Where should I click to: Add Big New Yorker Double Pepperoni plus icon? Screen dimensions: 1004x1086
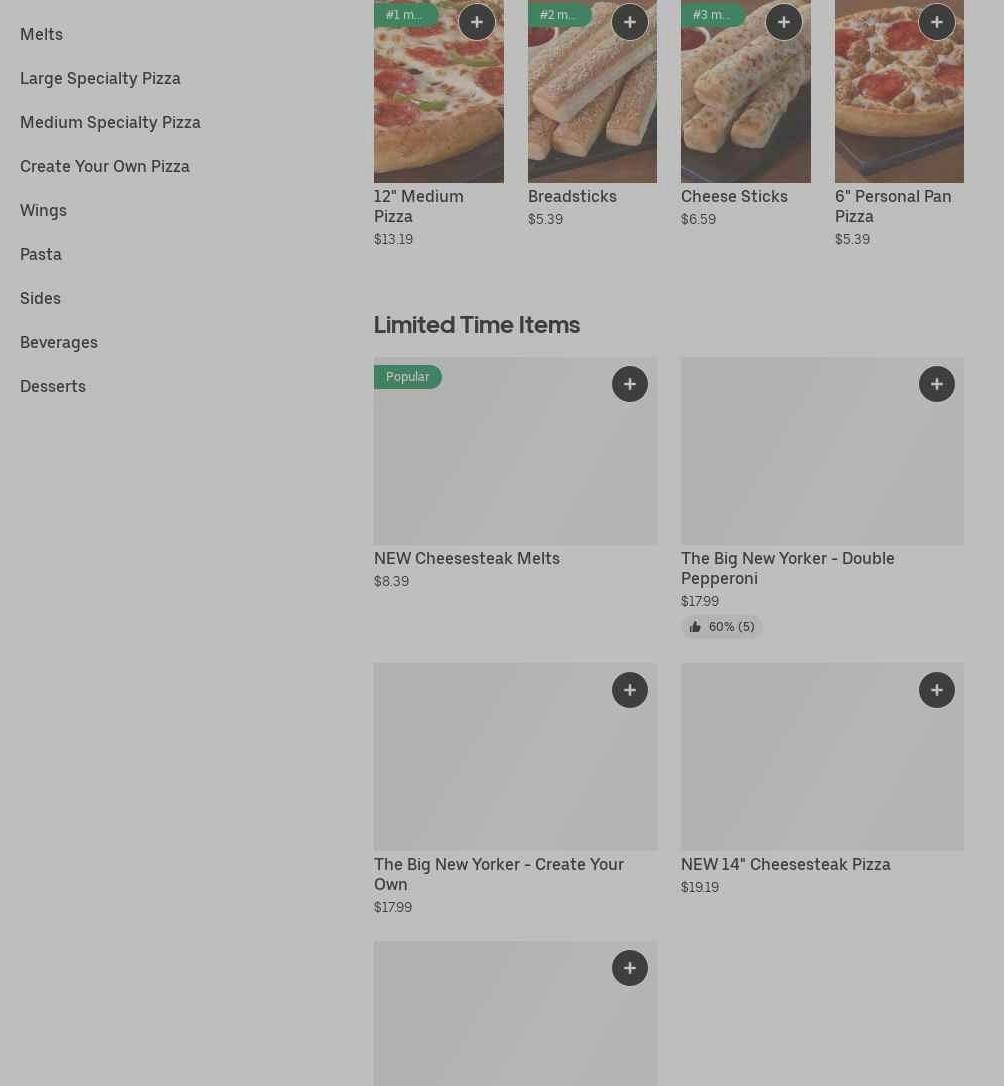937,384
